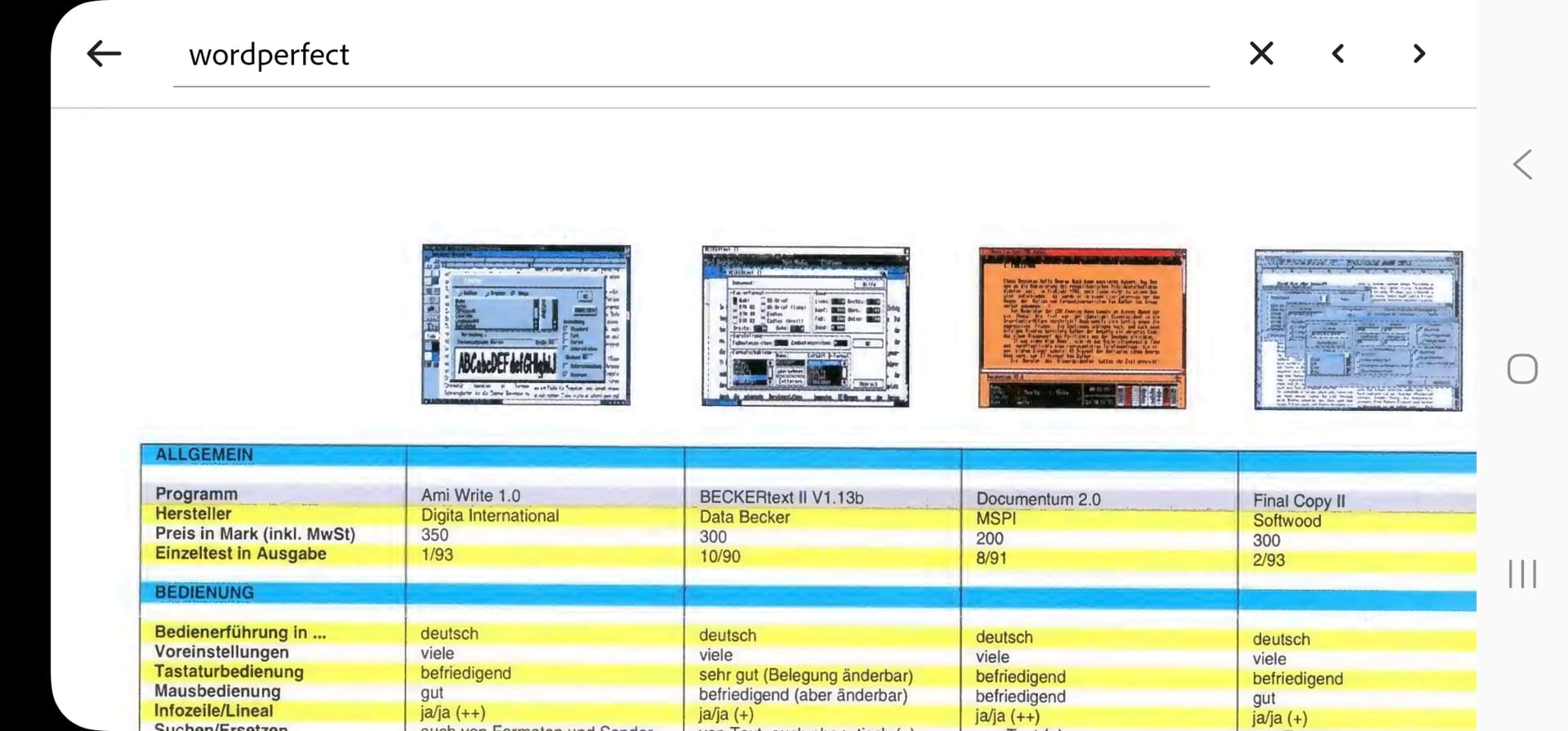The height and width of the screenshot is (731, 1568).
Task: Tap the Android back navigation button
Action: pos(1522,165)
